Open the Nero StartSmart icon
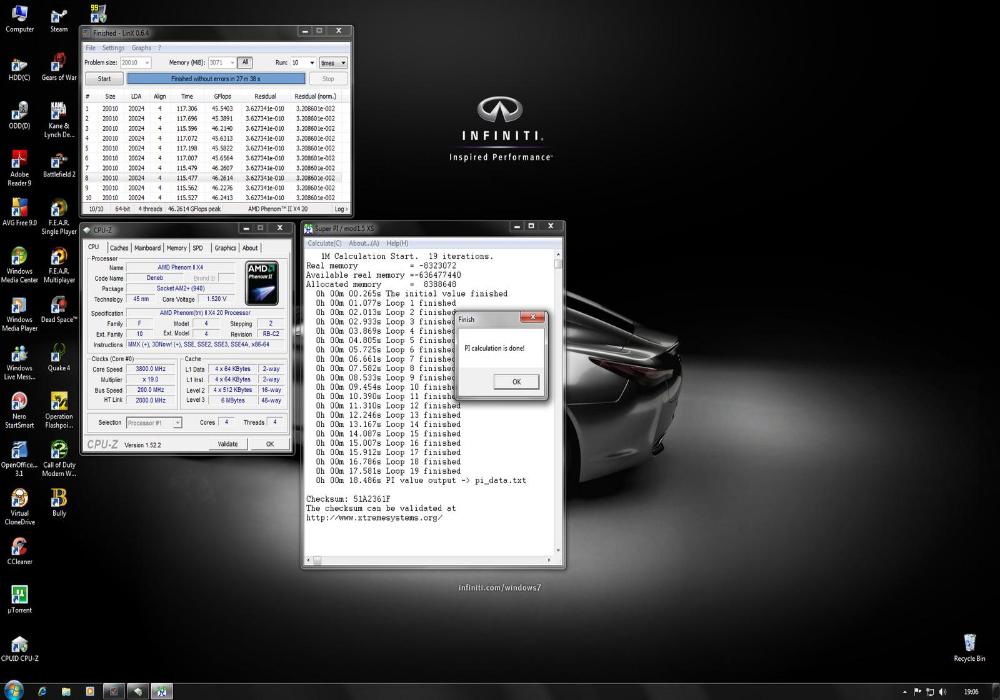This screenshot has height=700, width=1000. [19, 411]
